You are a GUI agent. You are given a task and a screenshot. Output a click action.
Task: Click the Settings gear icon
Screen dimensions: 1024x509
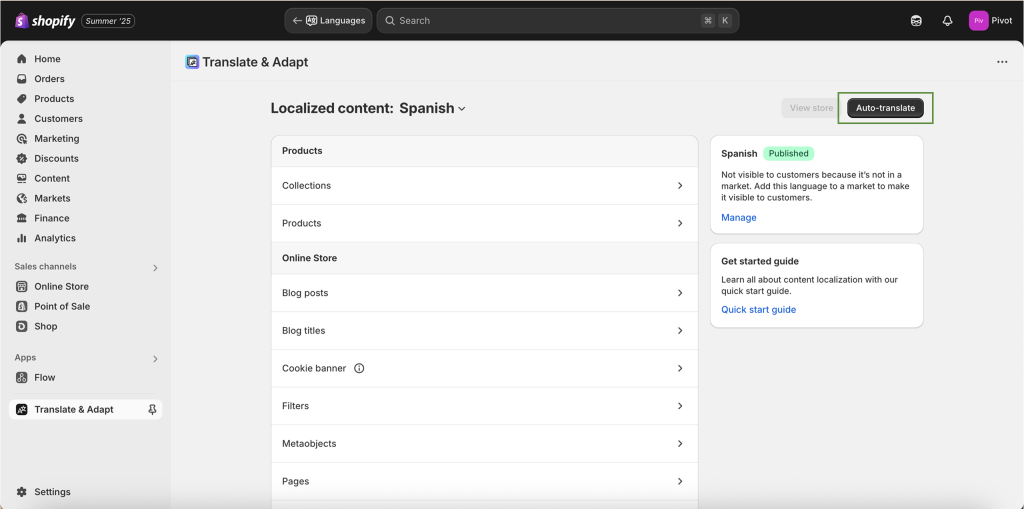[x=22, y=492]
